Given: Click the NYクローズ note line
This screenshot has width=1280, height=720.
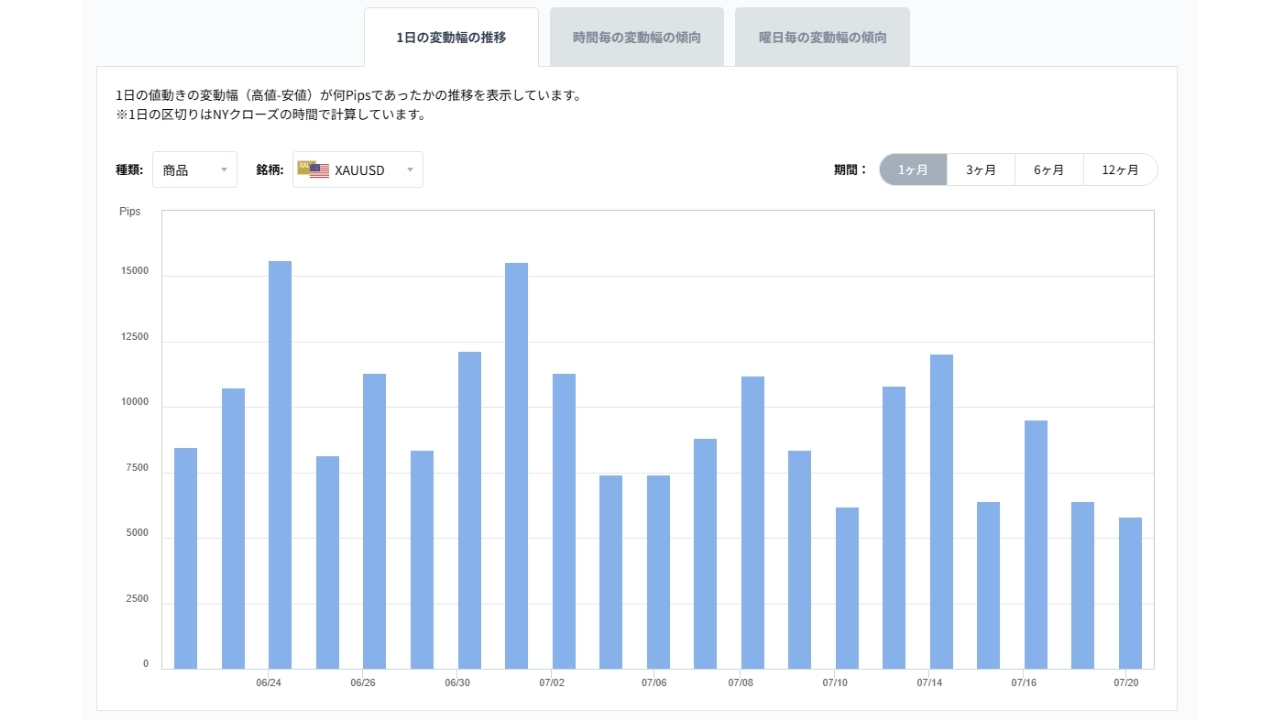Looking at the screenshot, I should coord(270,114).
